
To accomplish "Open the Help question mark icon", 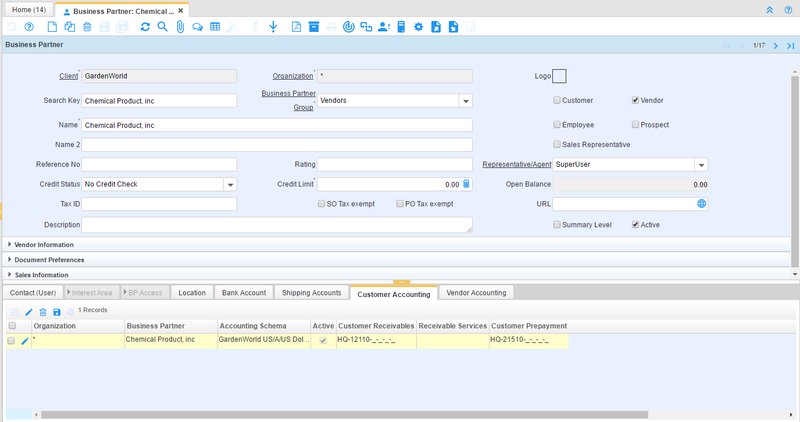I will click(x=29, y=27).
